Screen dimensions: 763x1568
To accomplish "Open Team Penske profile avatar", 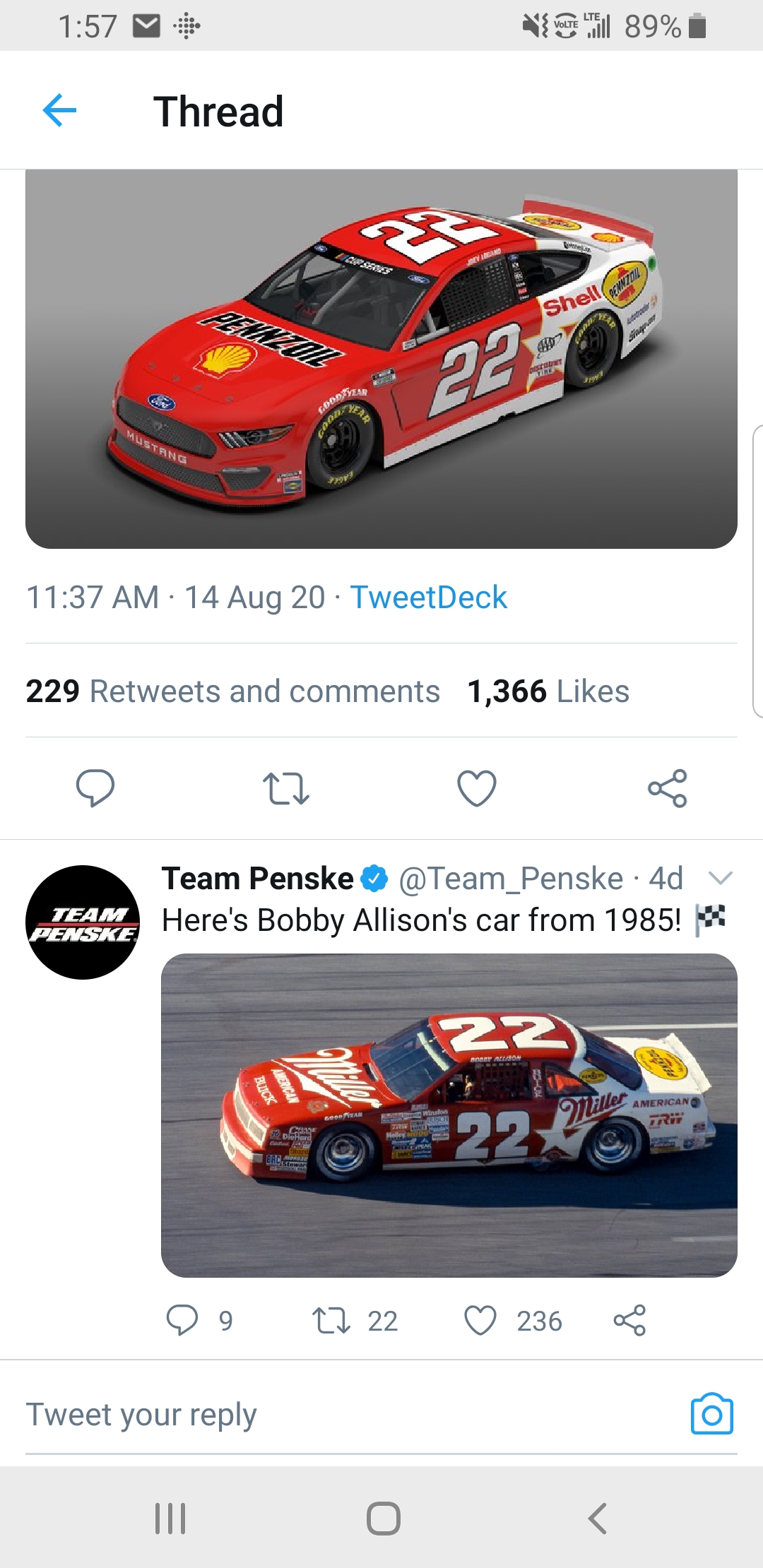I will (x=83, y=922).
